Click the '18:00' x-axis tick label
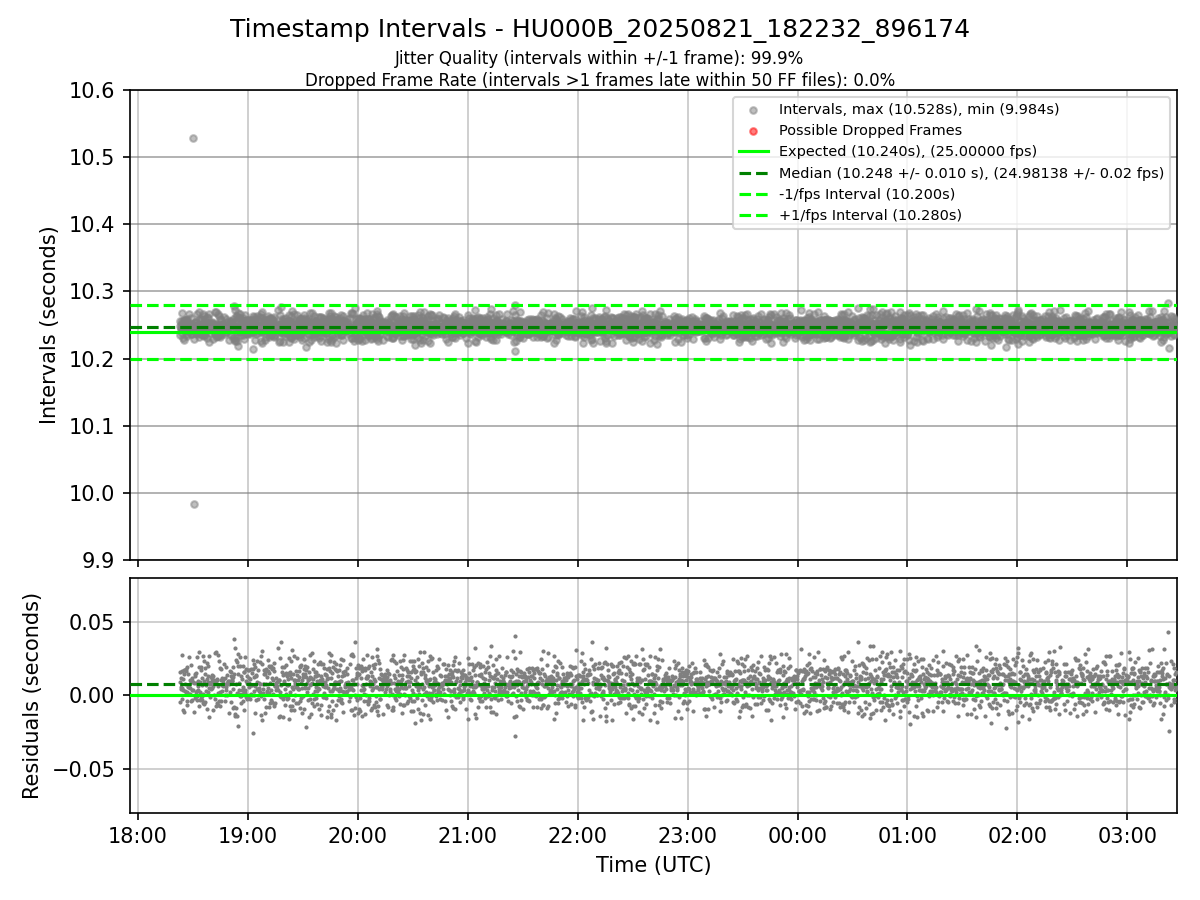The image size is (1200, 900). pos(138,835)
